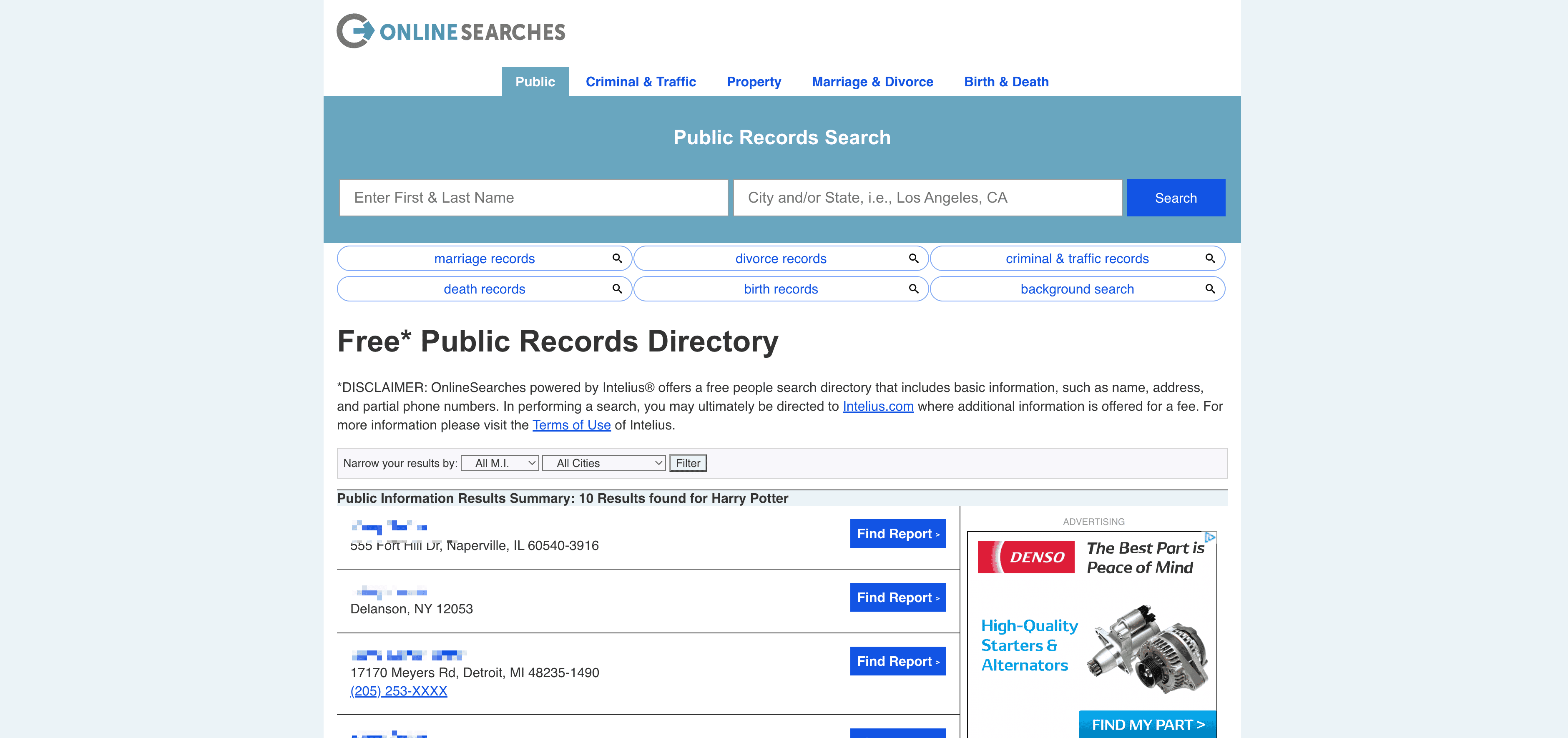Open the Property tab

754,82
